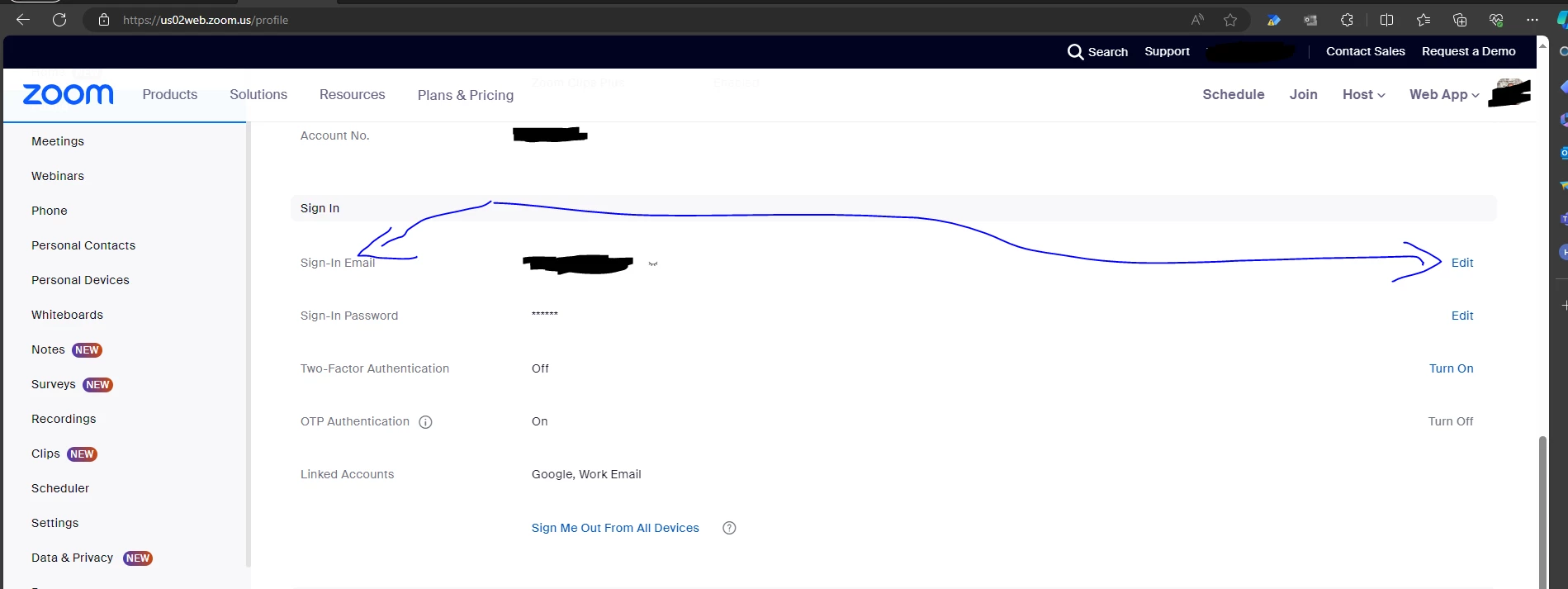
Task: Click Contact Sales
Action: click(x=1366, y=51)
